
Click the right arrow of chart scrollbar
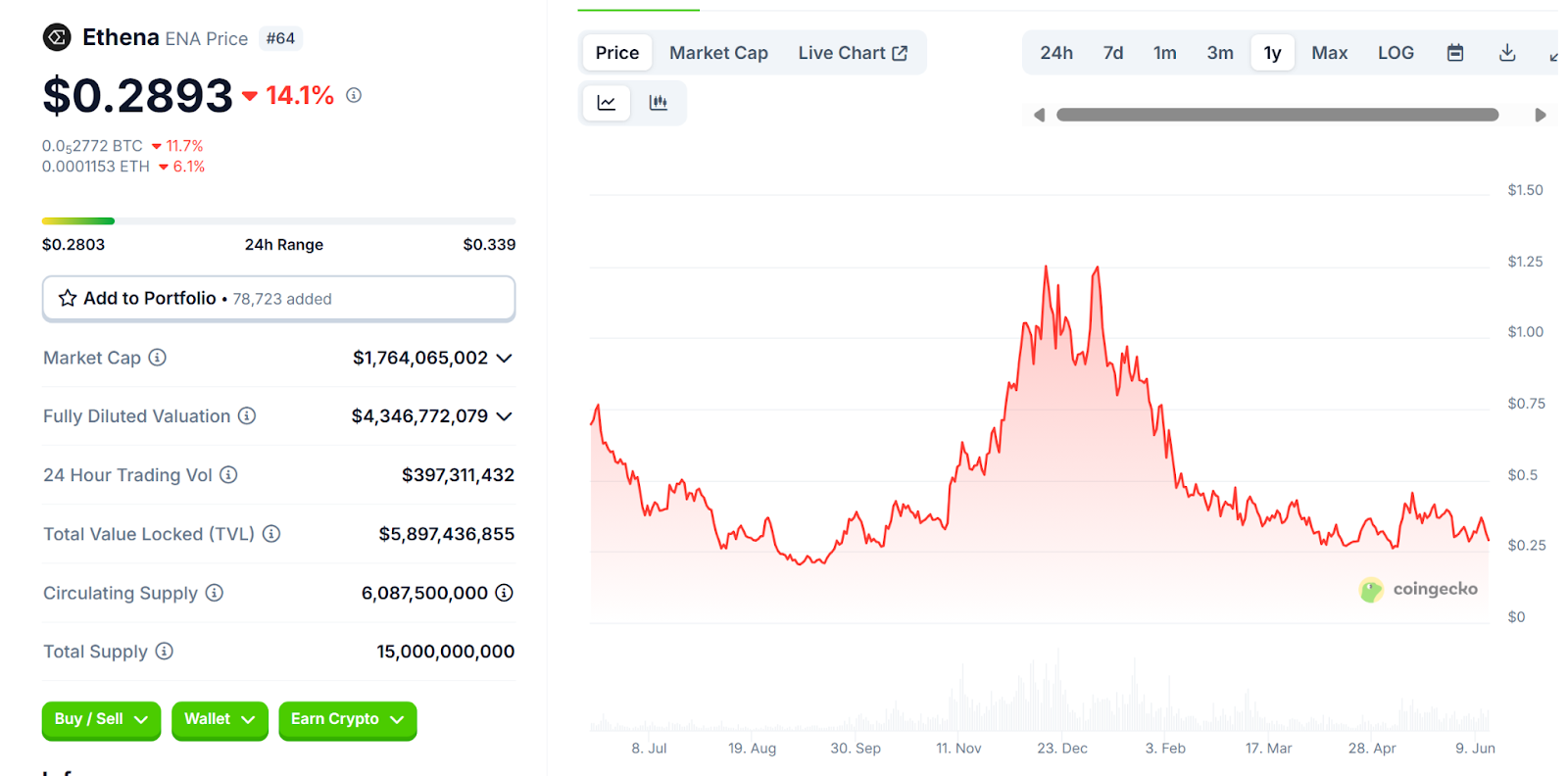1540,115
